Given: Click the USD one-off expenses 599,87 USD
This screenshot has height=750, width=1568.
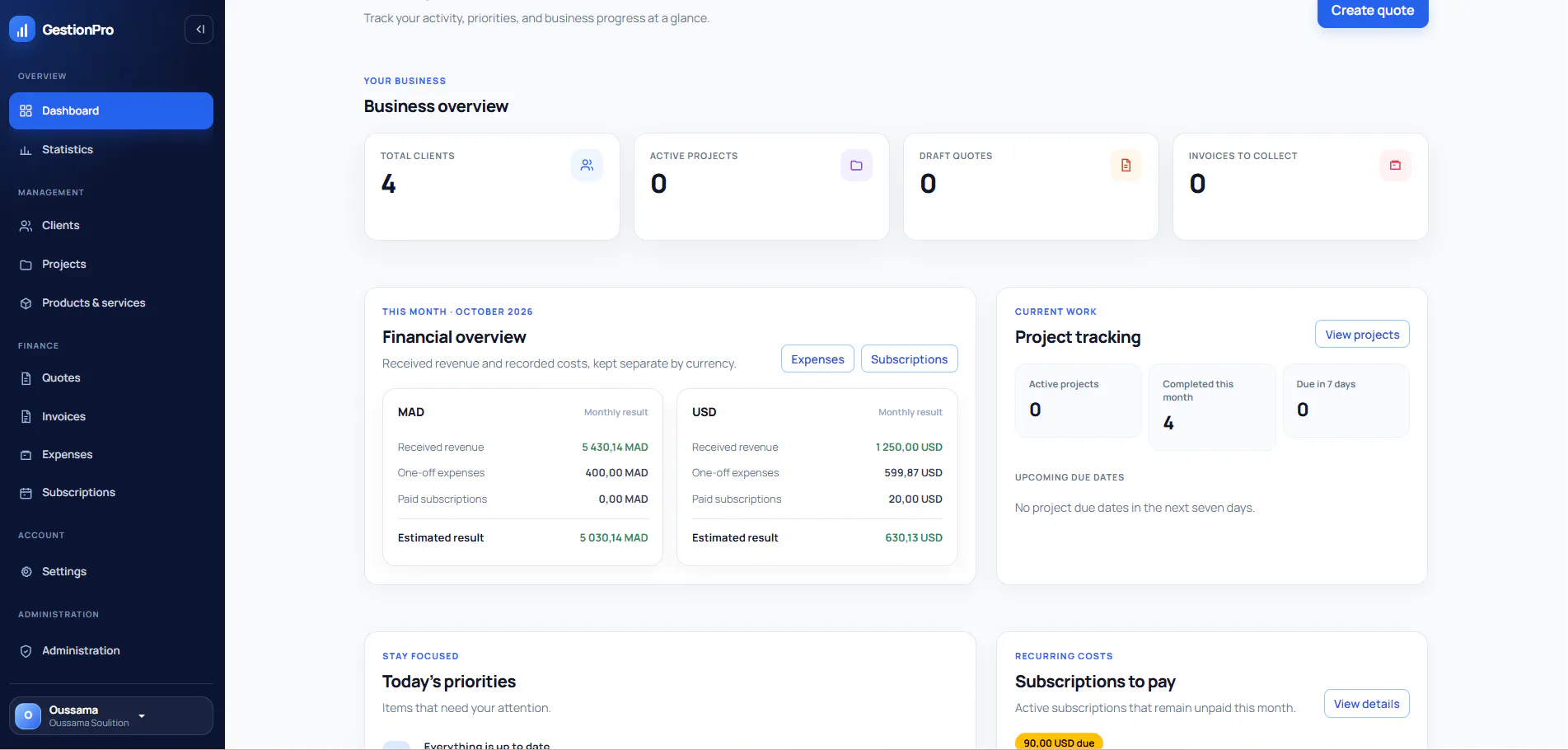Looking at the screenshot, I should tap(913, 473).
